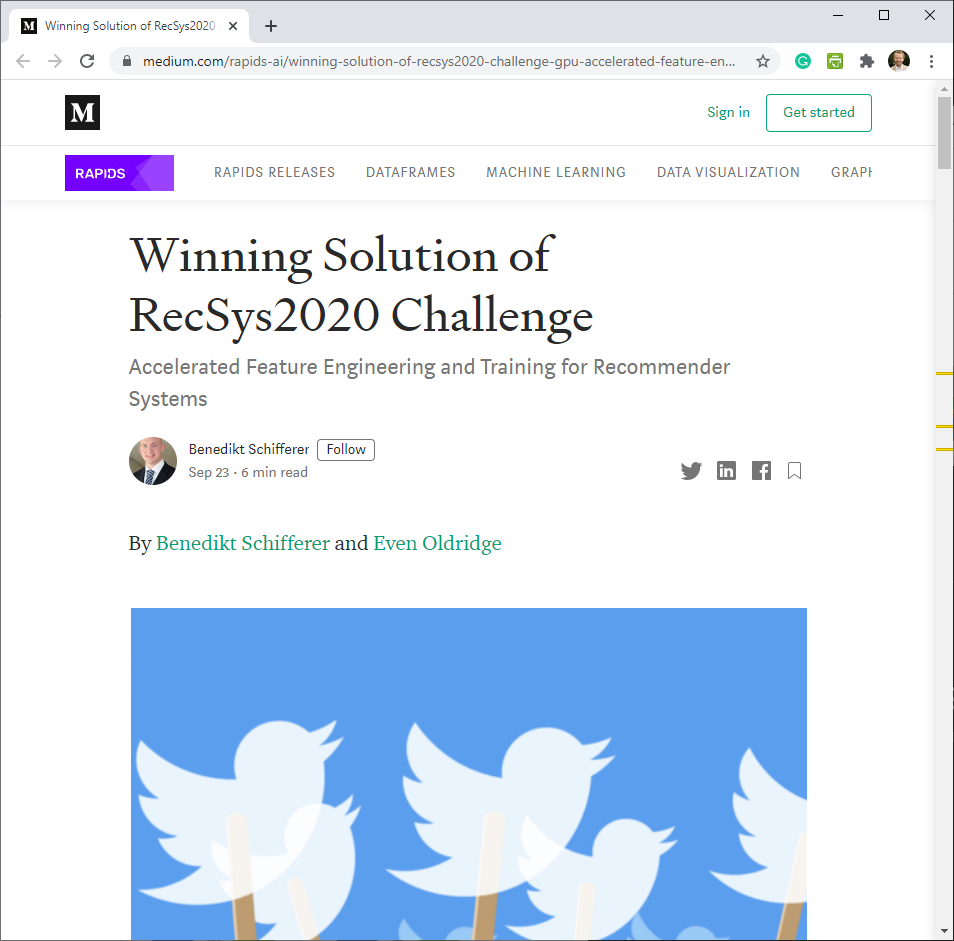
Task: Open the MACHINE LEARNING section
Action: tap(556, 173)
